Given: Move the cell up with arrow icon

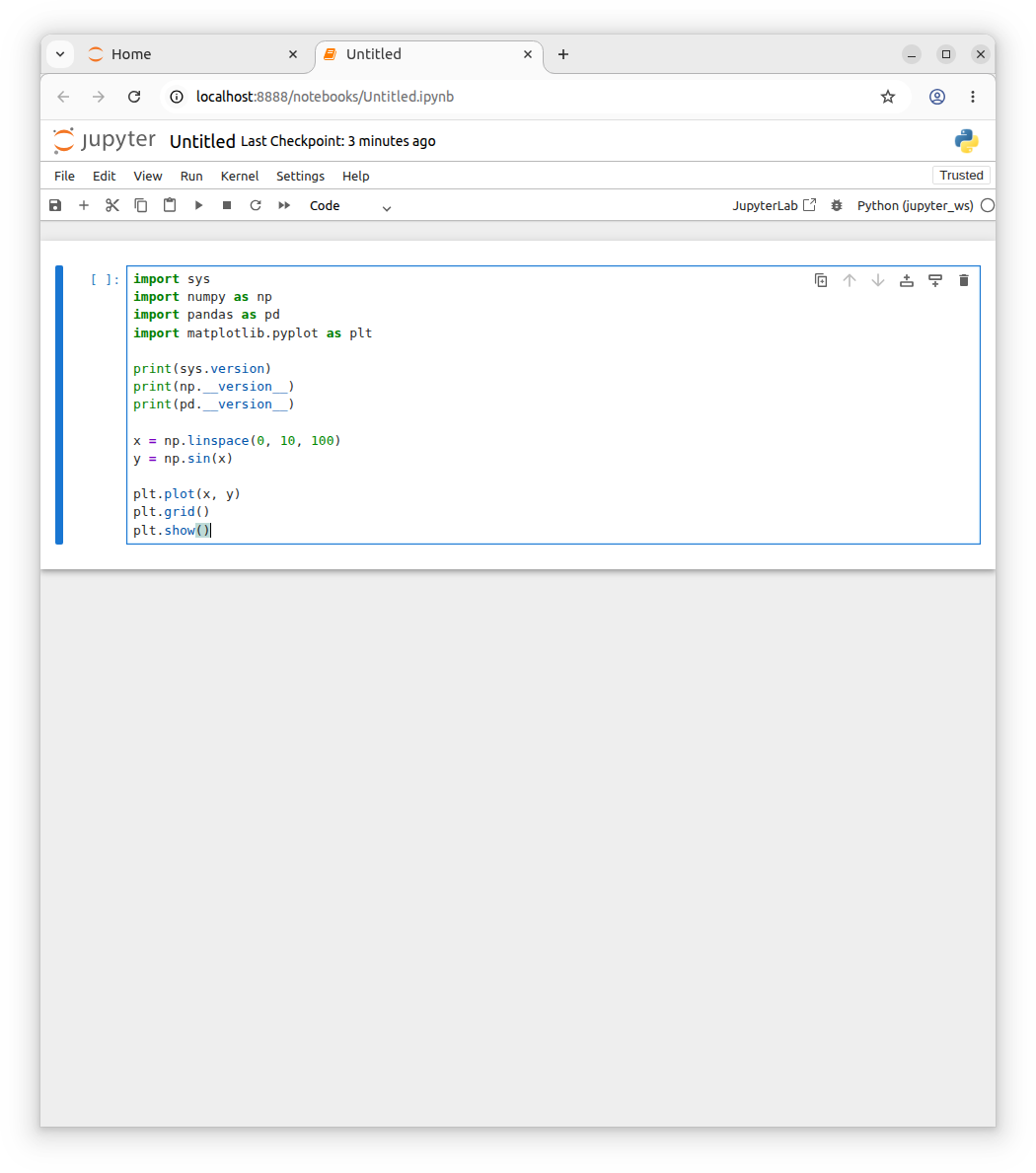Looking at the screenshot, I should (x=849, y=280).
